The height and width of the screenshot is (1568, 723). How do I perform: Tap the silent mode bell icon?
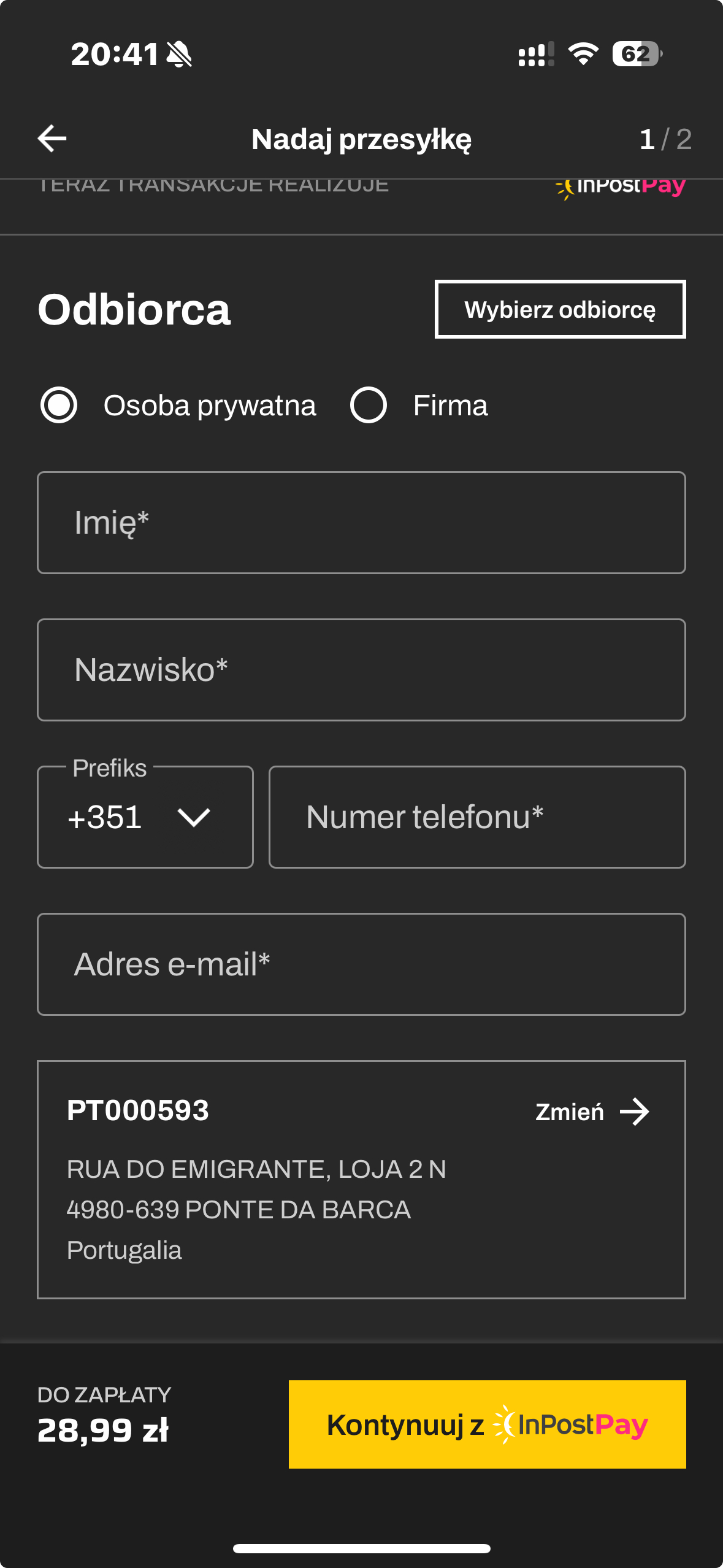[x=179, y=54]
